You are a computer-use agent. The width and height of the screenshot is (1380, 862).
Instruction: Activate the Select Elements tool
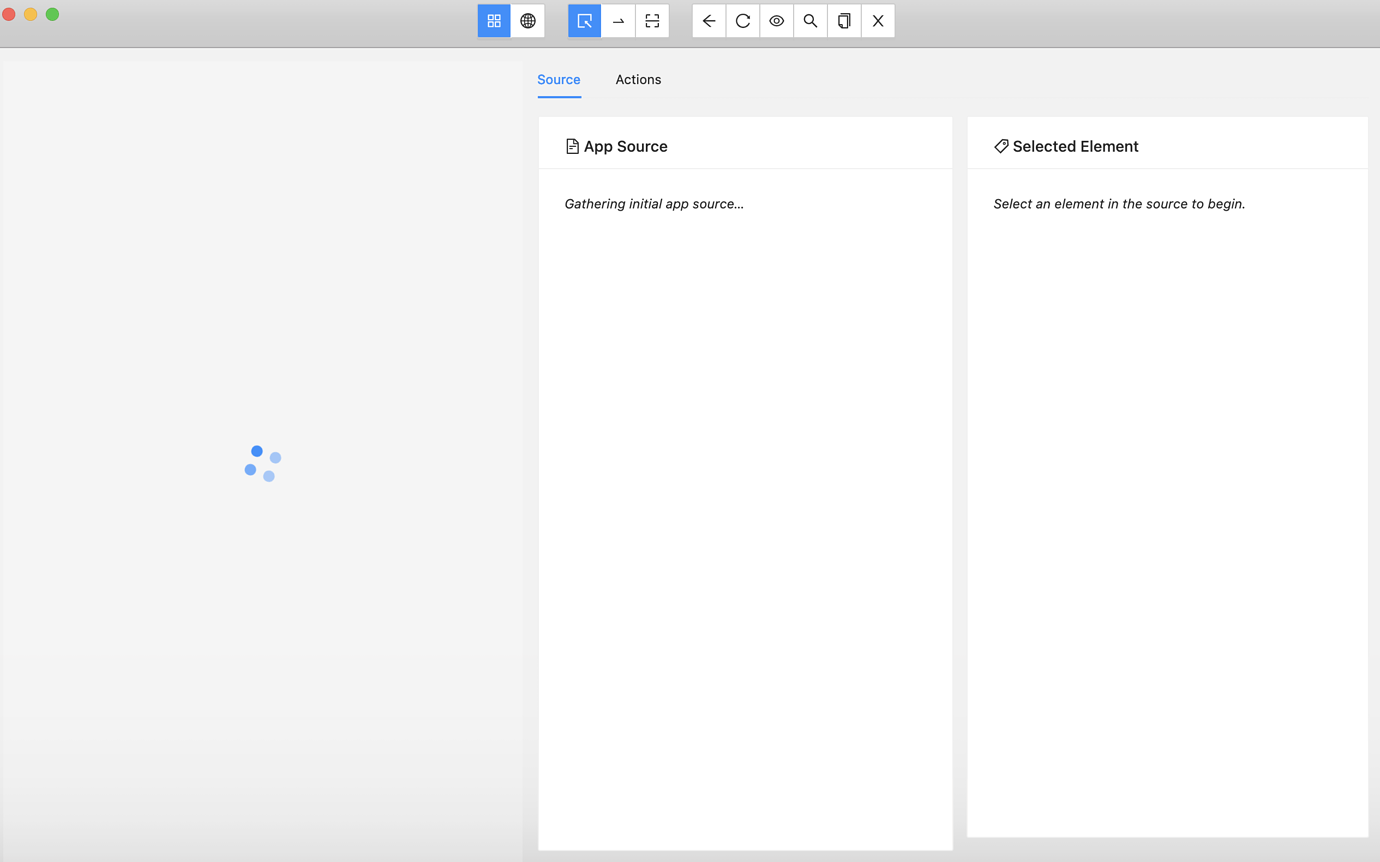point(585,21)
